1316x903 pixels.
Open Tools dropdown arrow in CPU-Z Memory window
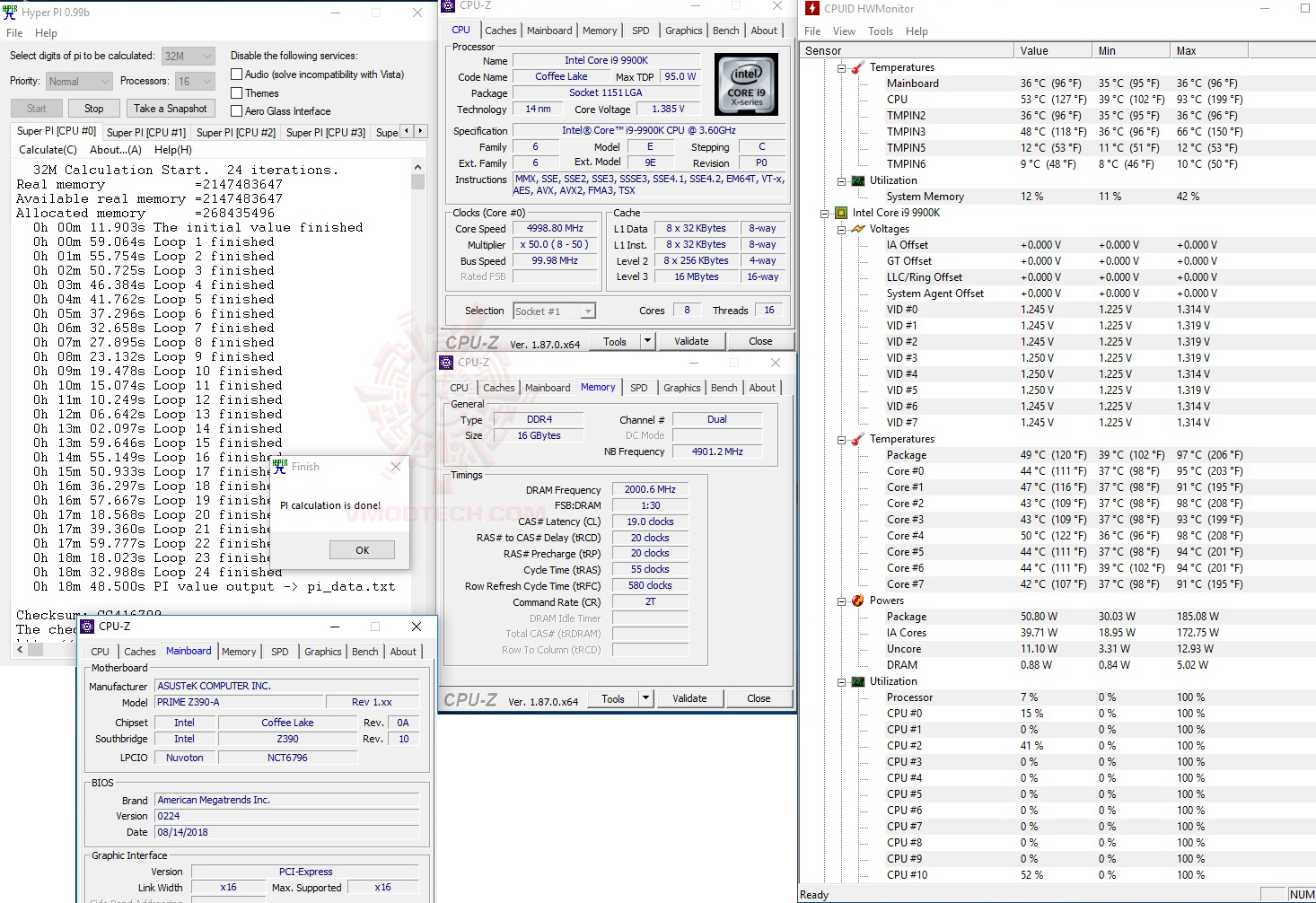pyautogui.click(x=645, y=698)
